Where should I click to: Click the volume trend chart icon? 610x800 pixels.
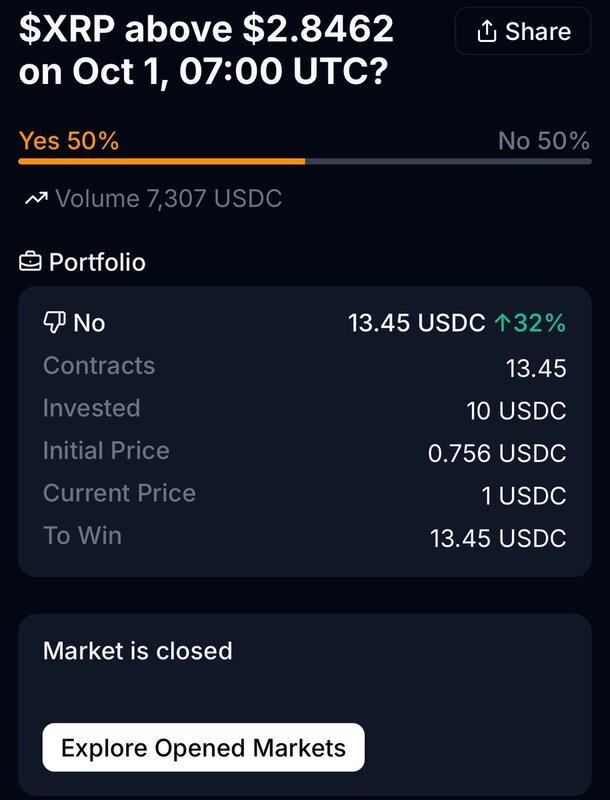point(36,199)
